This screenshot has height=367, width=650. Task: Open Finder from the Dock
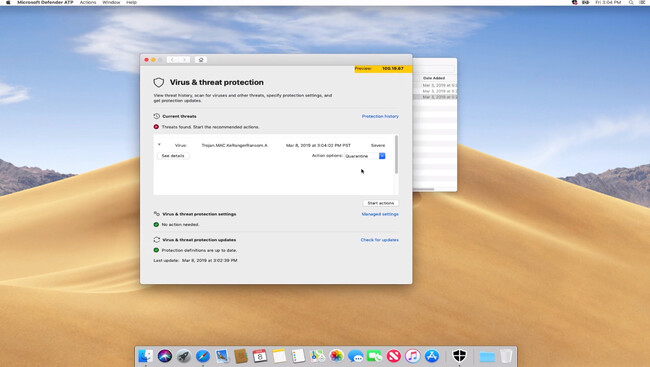pos(146,356)
